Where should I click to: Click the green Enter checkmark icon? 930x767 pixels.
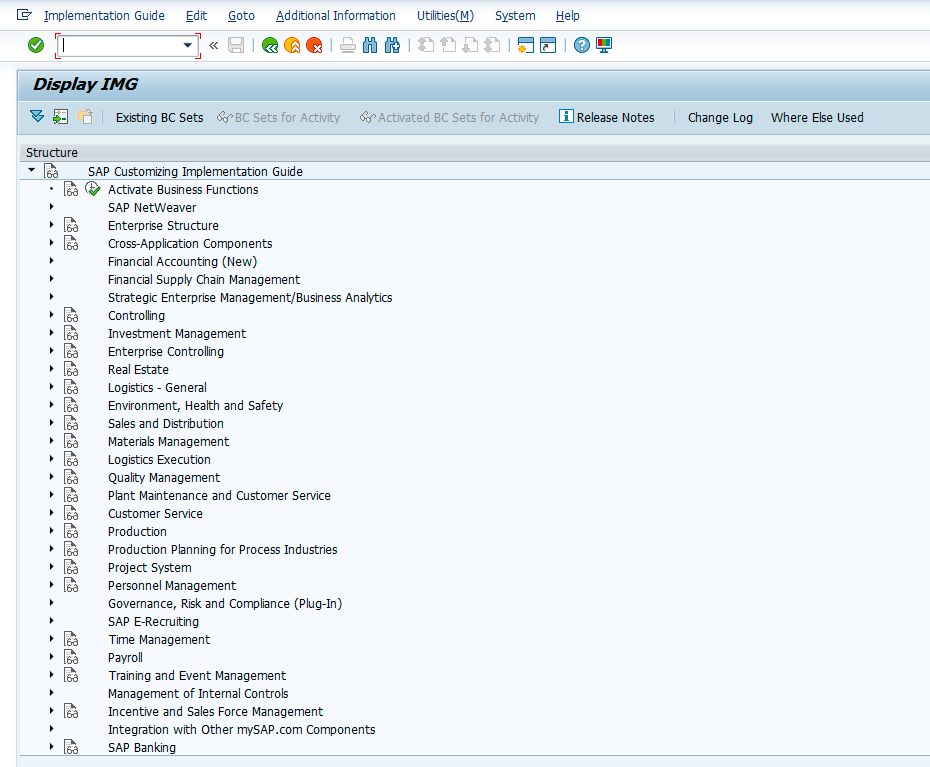tap(36, 45)
